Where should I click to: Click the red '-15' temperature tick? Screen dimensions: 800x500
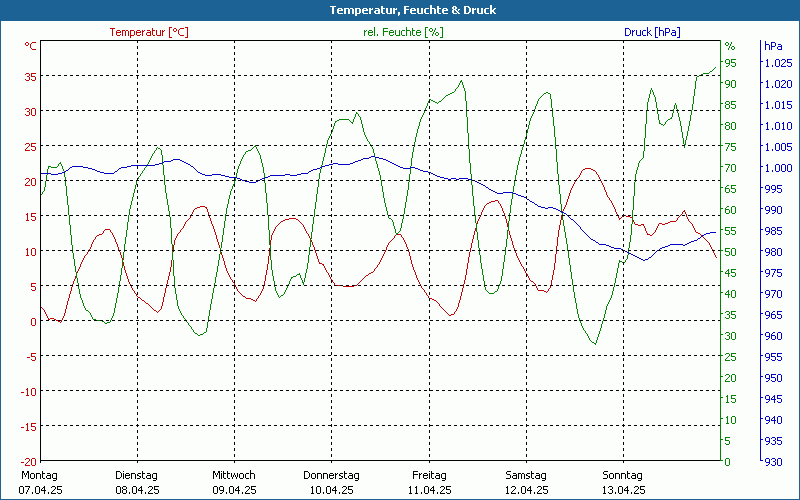(29, 427)
